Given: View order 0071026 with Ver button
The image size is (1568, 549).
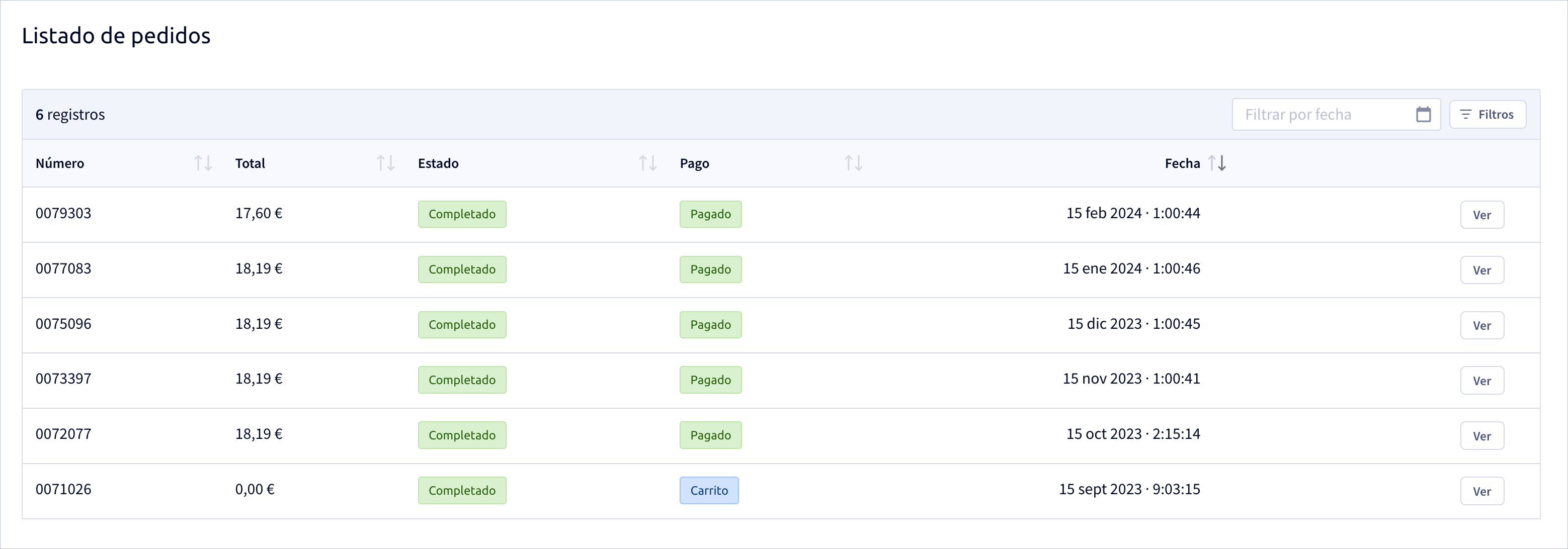Looking at the screenshot, I should [x=1481, y=491].
